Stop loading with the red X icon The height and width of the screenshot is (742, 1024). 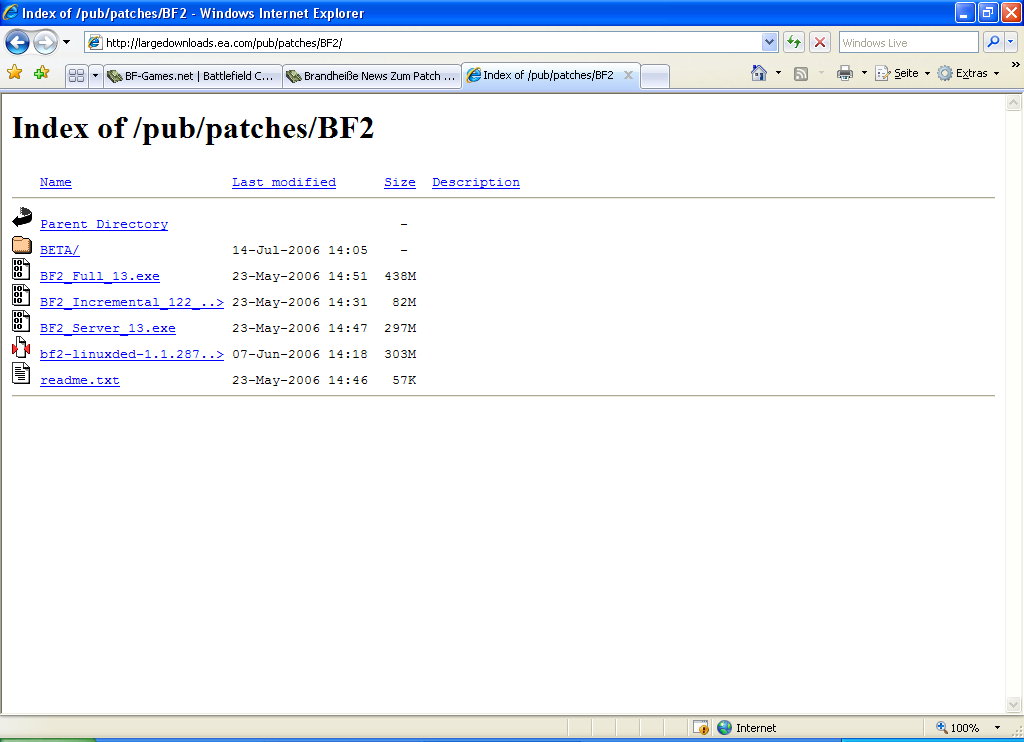(820, 42)
